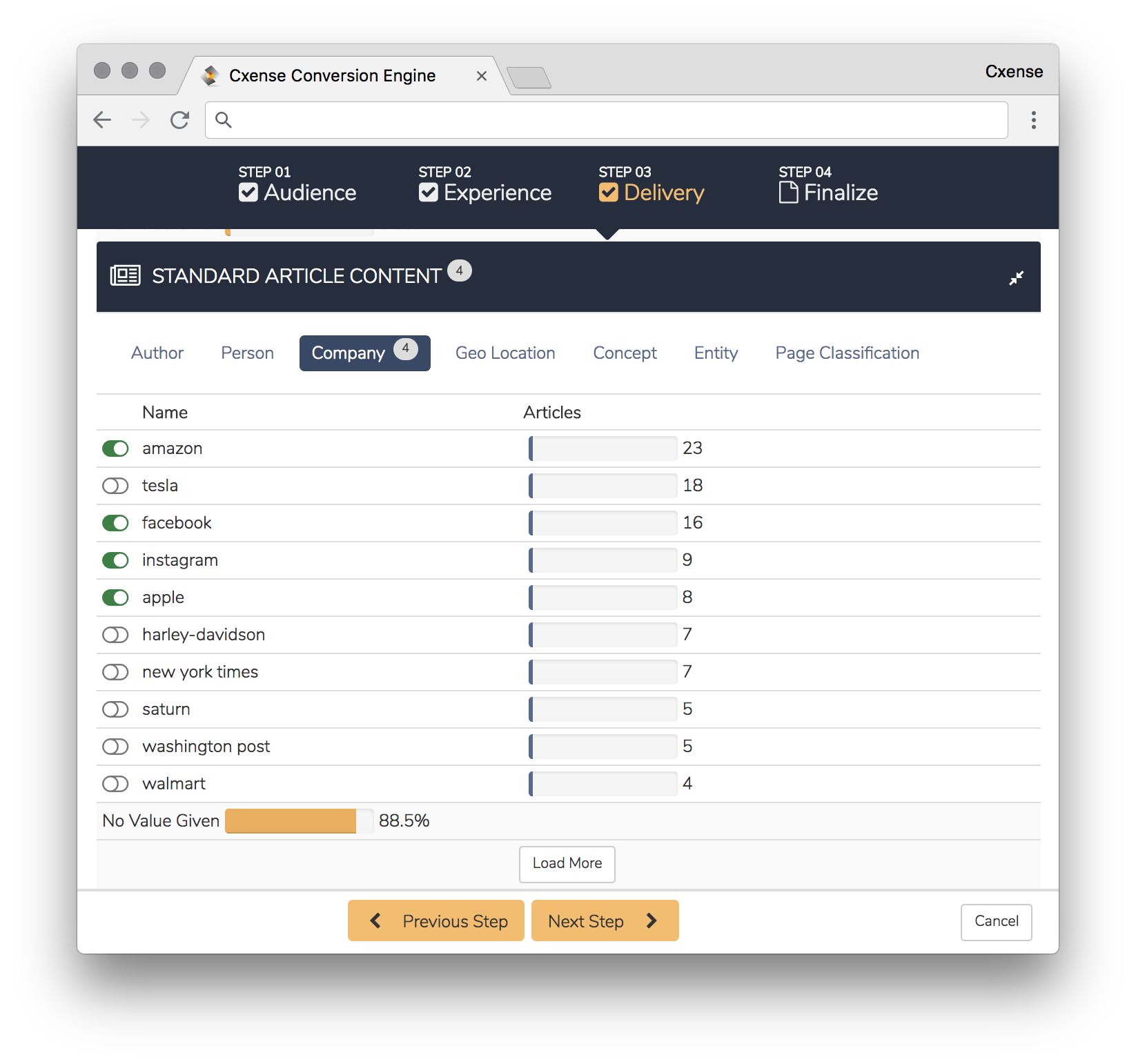
Task: Cancel the campaign setup
Action: pyautogui.click(x=996, y=922)
